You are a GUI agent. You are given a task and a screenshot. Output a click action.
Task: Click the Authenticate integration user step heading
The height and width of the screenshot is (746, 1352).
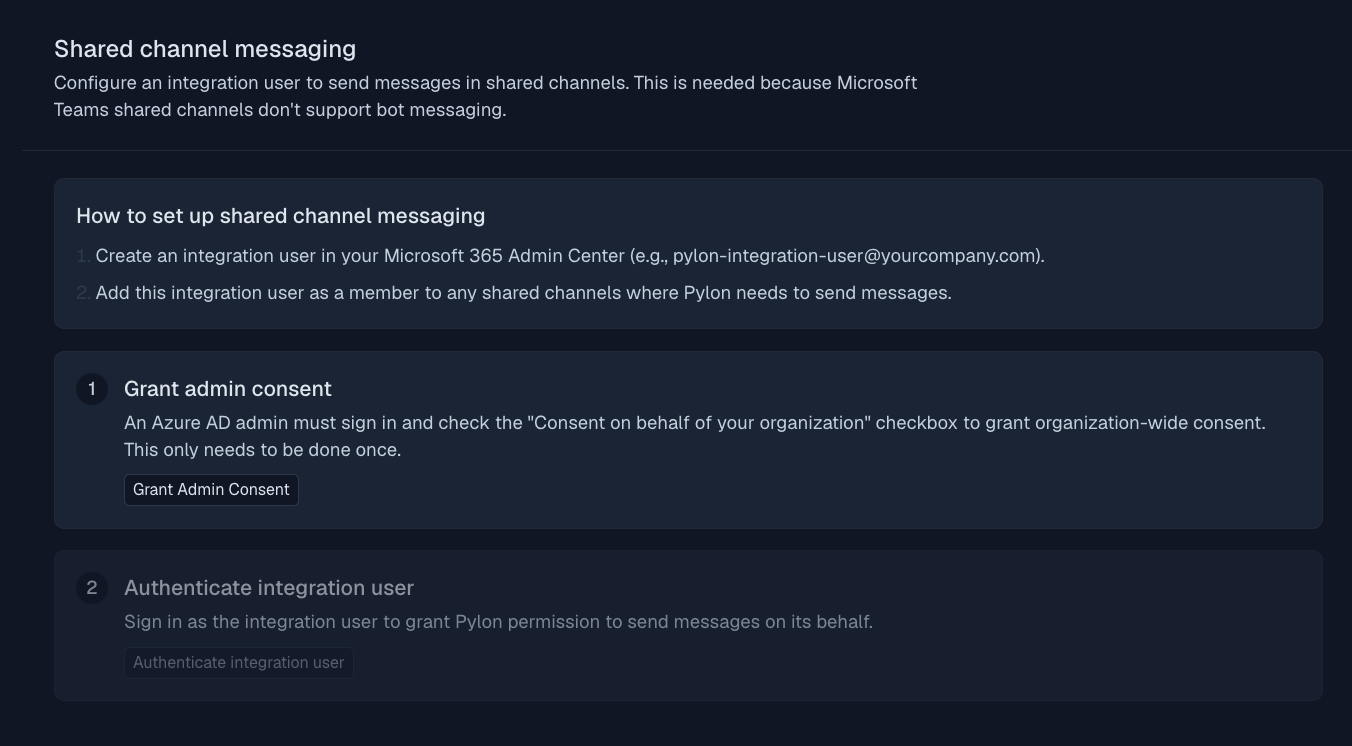coord(269,588)
